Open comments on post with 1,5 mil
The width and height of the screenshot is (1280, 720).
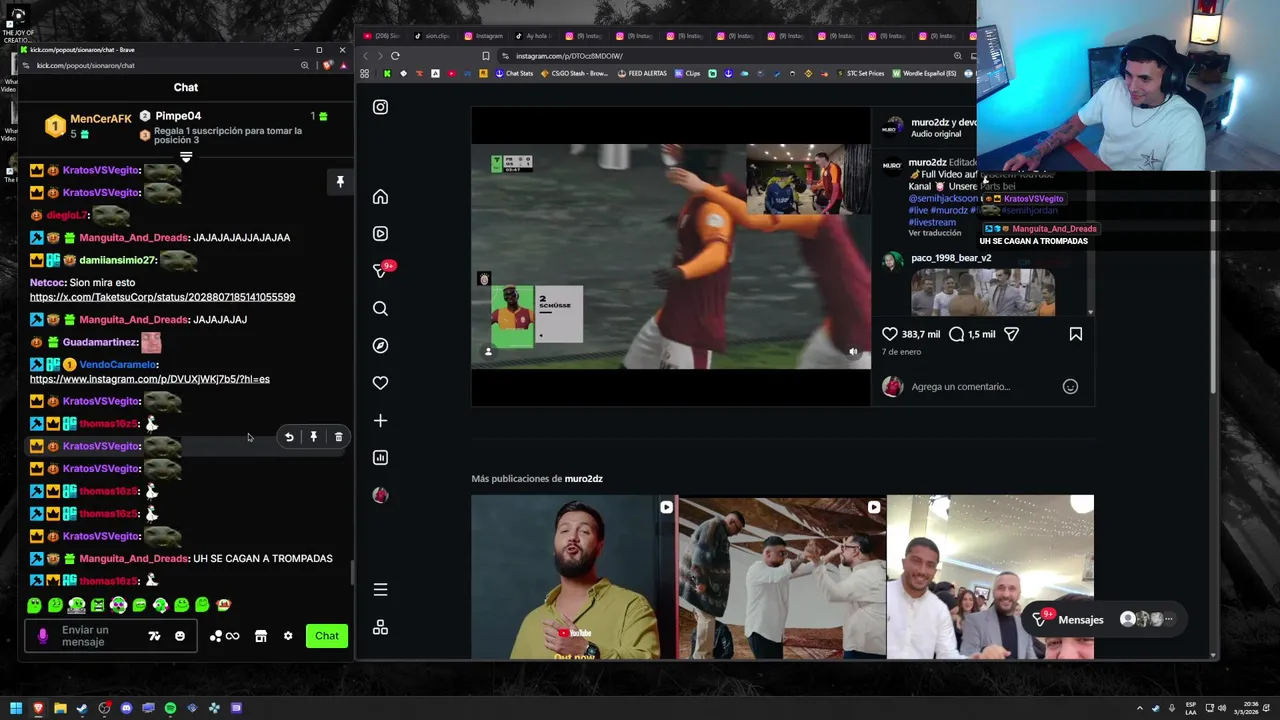[956, 334]
